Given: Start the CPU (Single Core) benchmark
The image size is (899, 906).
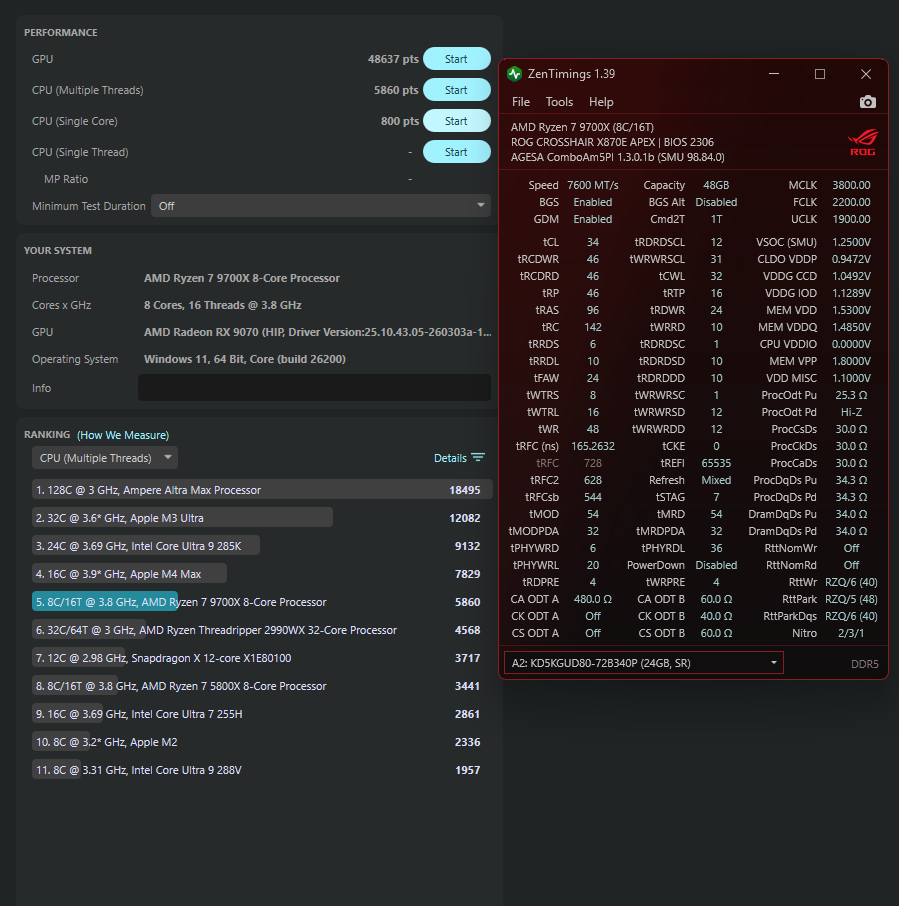Looking at the screenshot, I should point(456,121).
